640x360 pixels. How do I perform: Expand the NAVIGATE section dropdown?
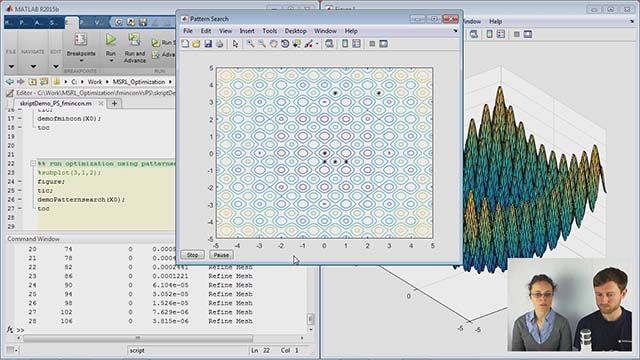pos(33,67)
